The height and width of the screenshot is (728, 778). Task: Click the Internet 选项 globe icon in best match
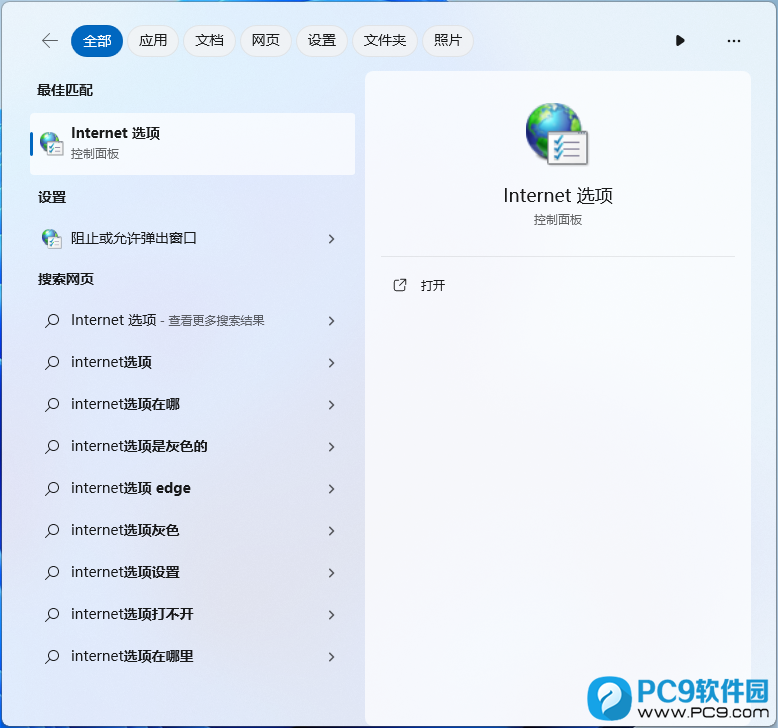click(x=52, y=144)
